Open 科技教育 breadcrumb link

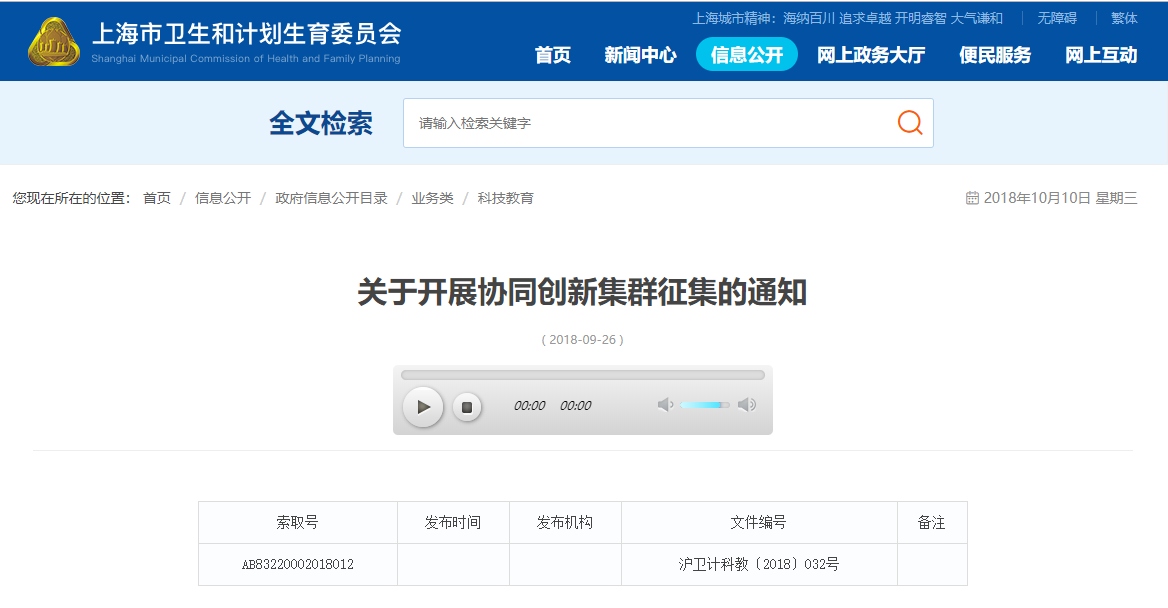(x=506, y=198)
